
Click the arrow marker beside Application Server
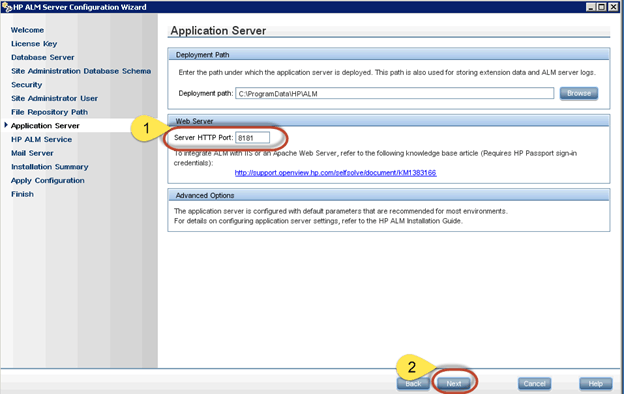pyautogui.click(x=6, y=125)
